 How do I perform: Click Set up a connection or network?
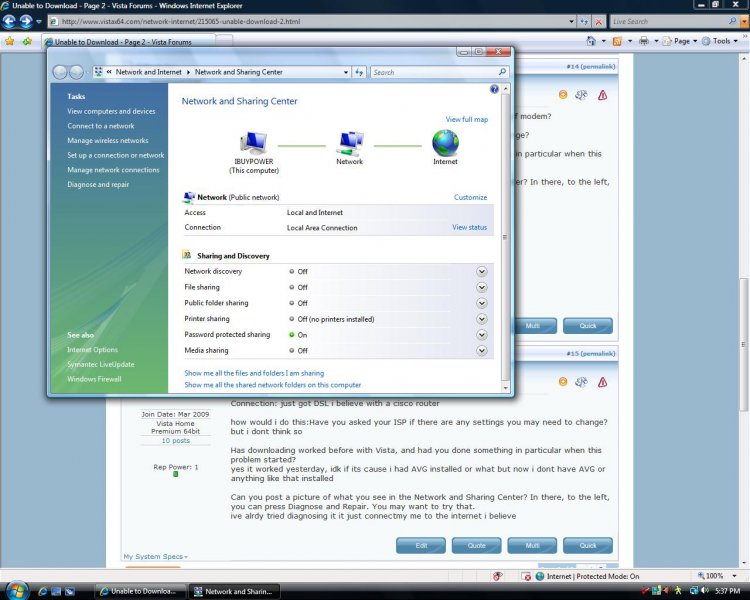pyautogui.click(x=115, y=155)
